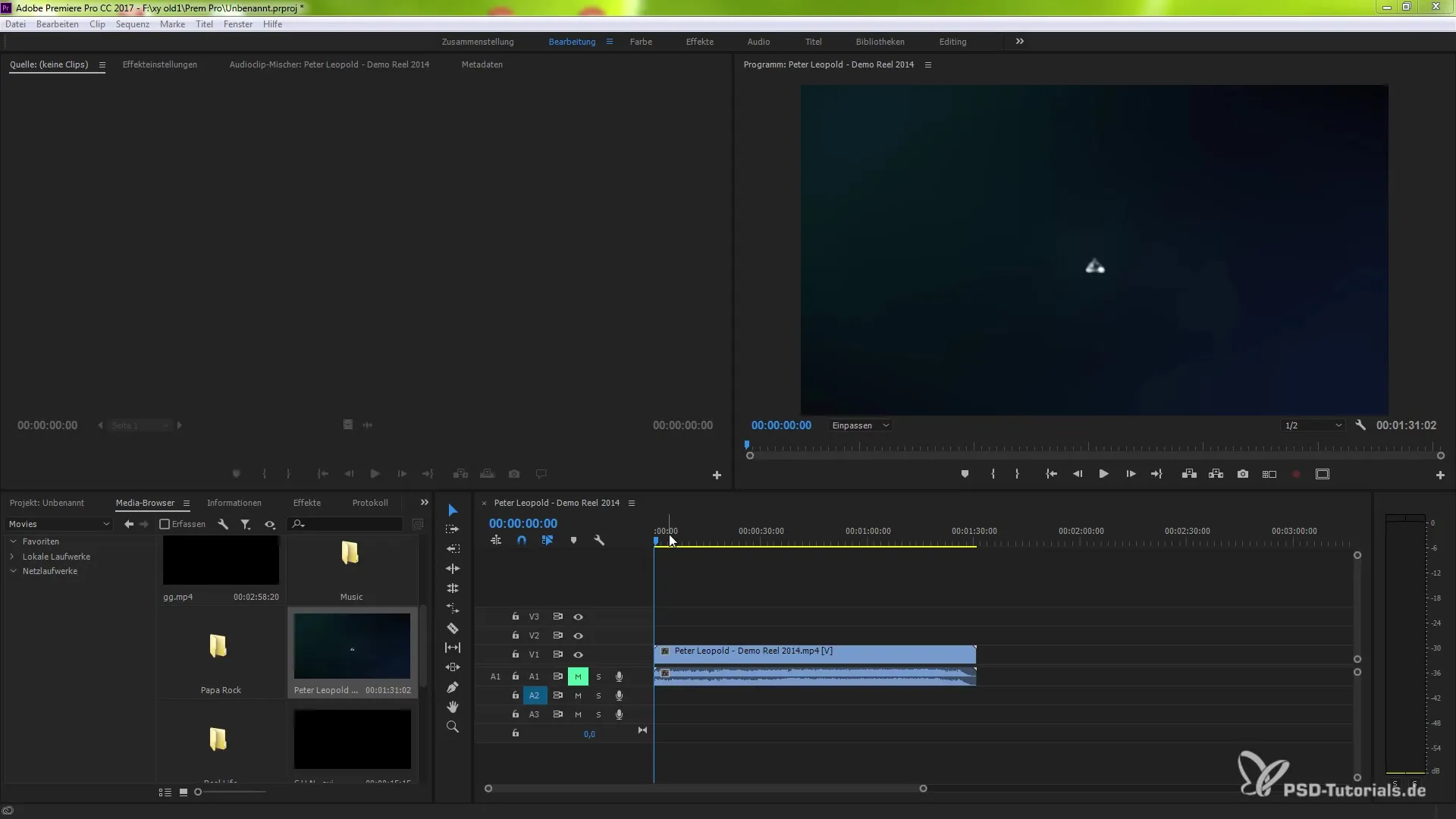This screenshot has width=1456, height=819.
Task: Solo track A2
Action: pyautogui.click(x=598, y=696)
